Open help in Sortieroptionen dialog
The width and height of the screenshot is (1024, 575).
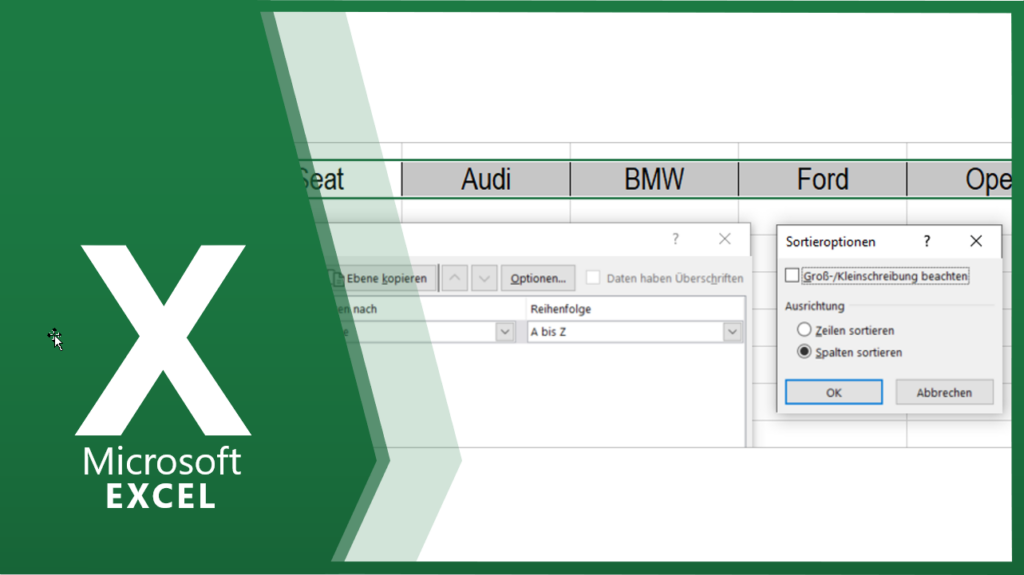(926, 241)
